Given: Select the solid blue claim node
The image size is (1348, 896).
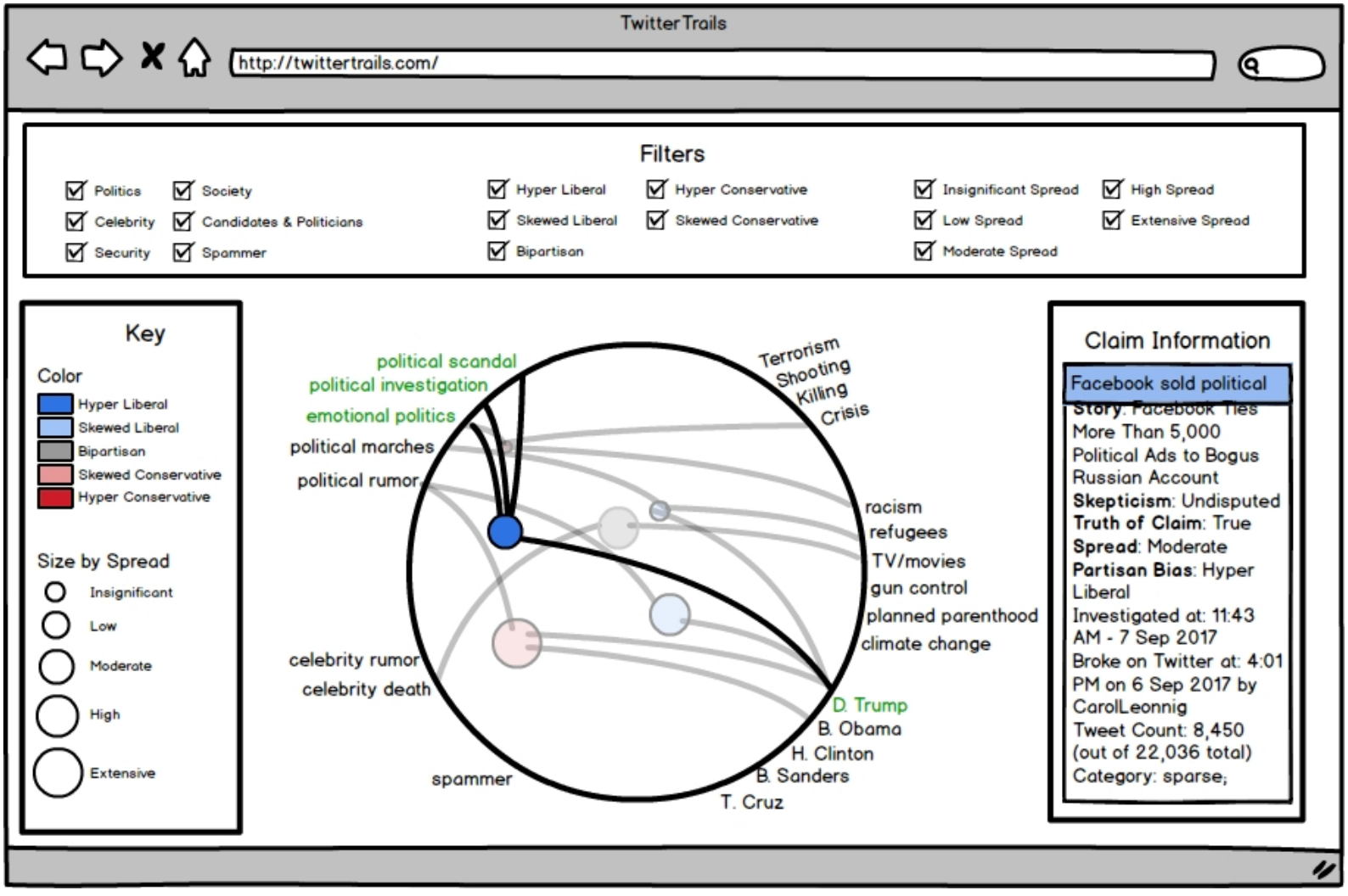Looking at the screenshot, I should pos(505,531).
